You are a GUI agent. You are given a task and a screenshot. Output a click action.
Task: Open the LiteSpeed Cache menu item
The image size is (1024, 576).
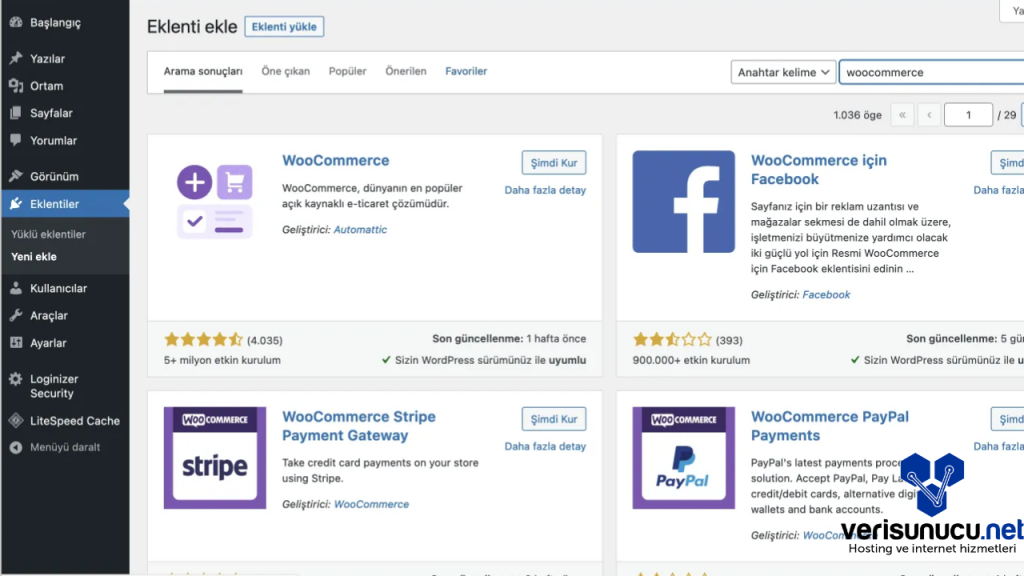[x=65, y=421]
